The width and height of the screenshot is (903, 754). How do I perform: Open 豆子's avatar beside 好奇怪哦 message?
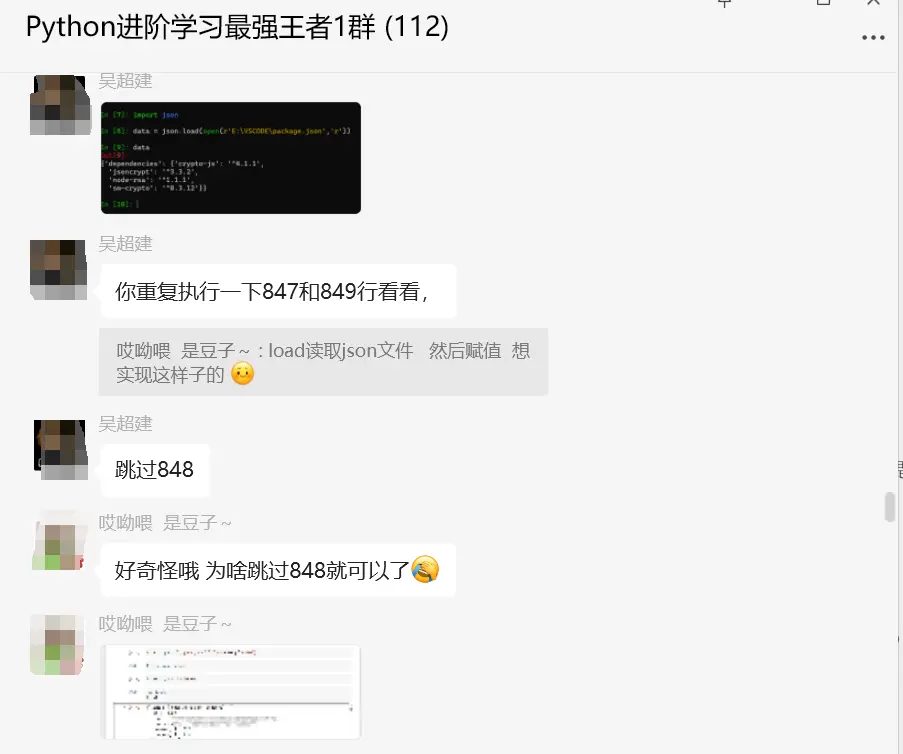[x=58, y=540]
